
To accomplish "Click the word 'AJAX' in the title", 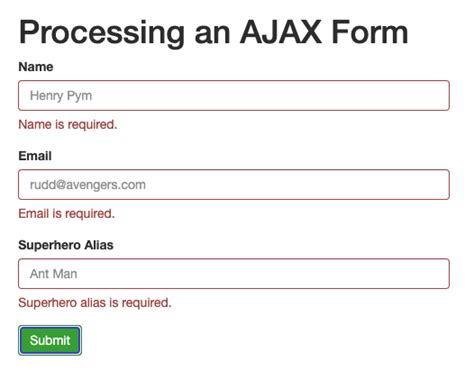I will pos(281,32).
